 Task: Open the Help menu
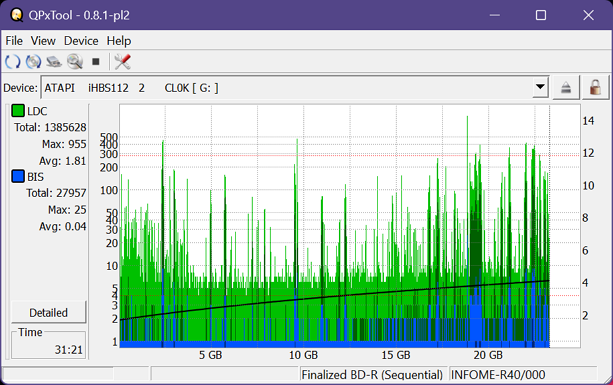click(x=119, y=41)
